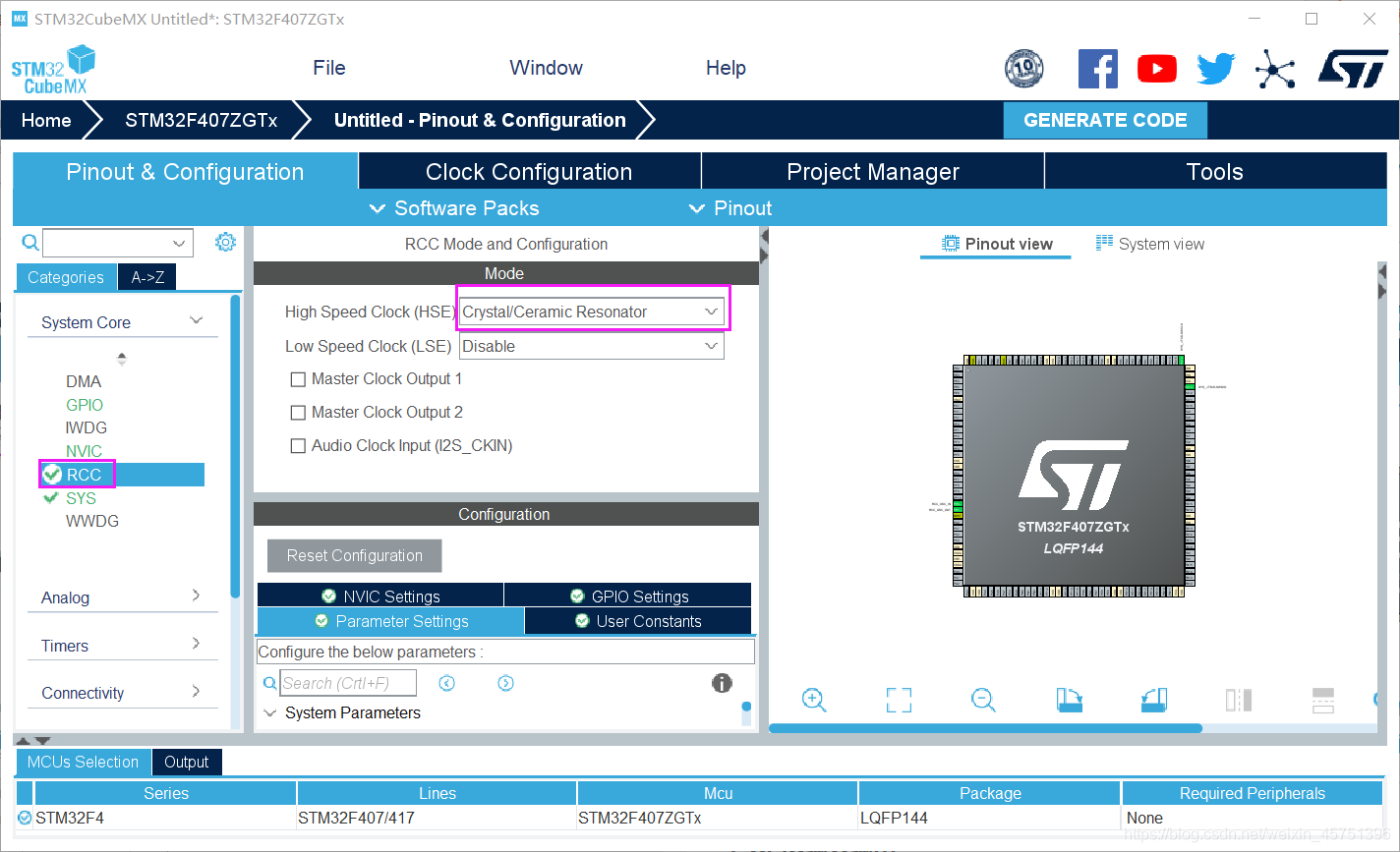Open GPIO Settings tab
This screenshot has width=1400, height=852.
click(628, 596)
